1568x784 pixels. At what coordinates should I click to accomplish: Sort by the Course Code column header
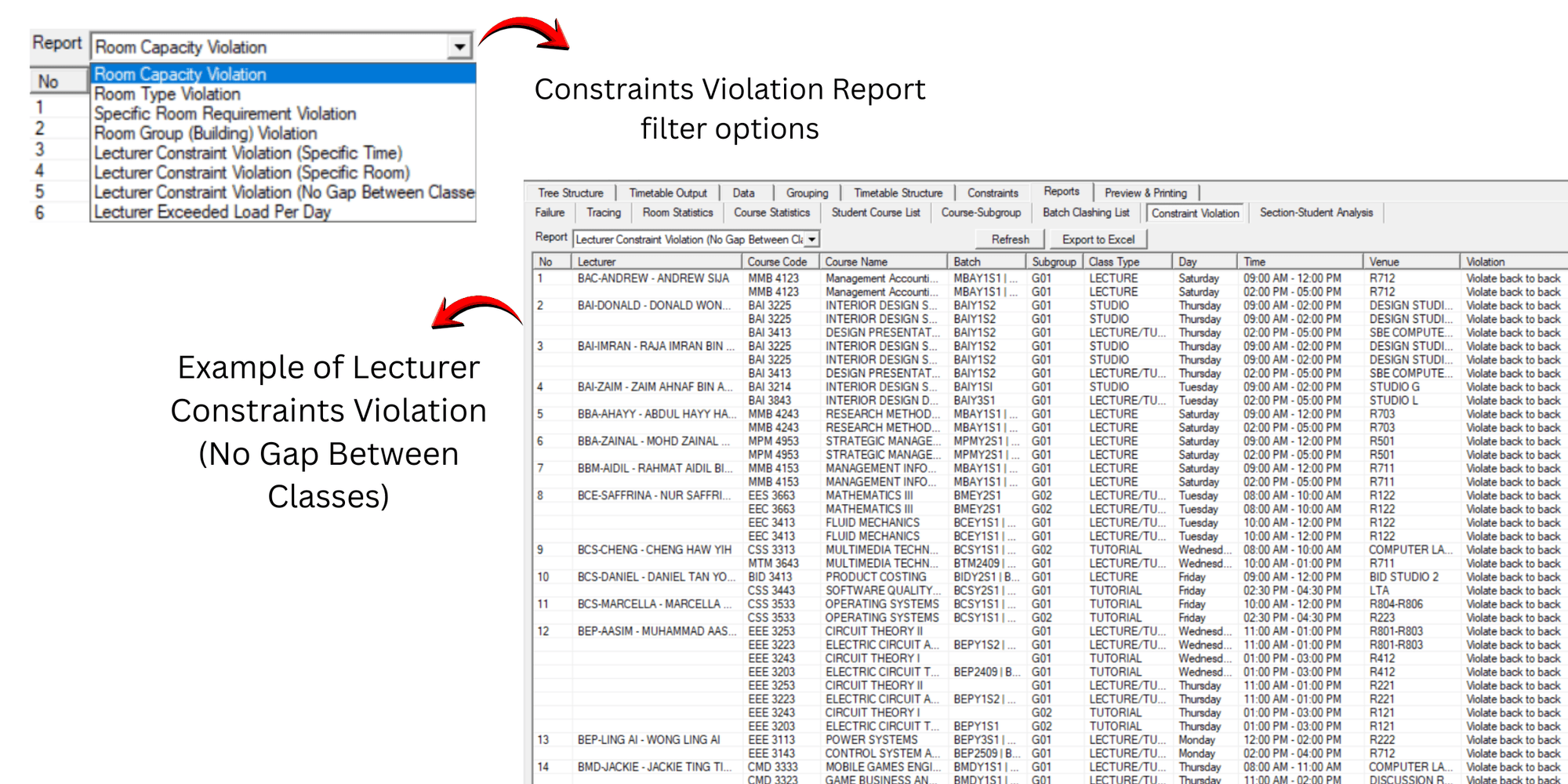[780, 262]
